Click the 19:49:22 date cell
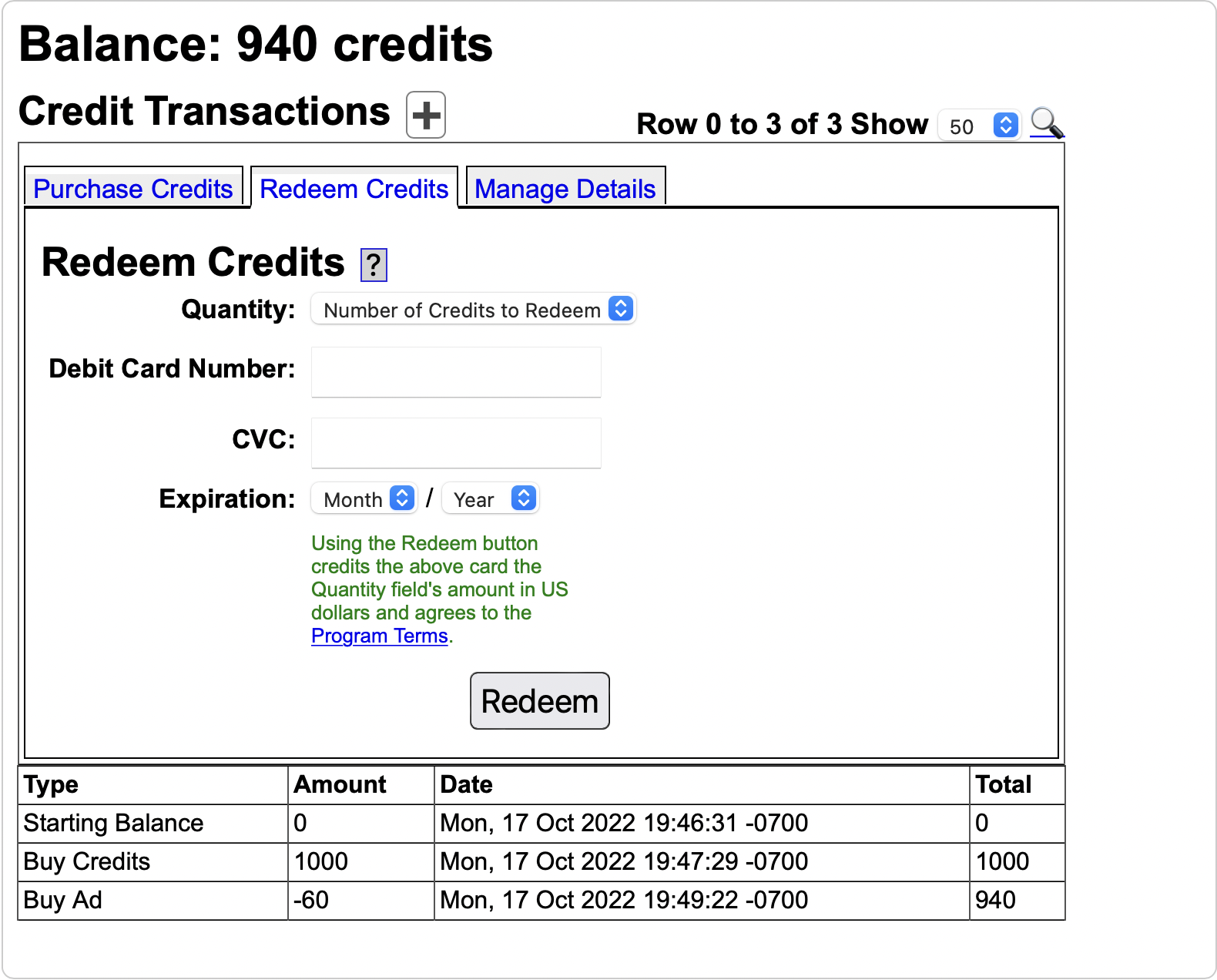Image resolution: width=1217 pixels, height=980 pixels. tap(702, 901)
